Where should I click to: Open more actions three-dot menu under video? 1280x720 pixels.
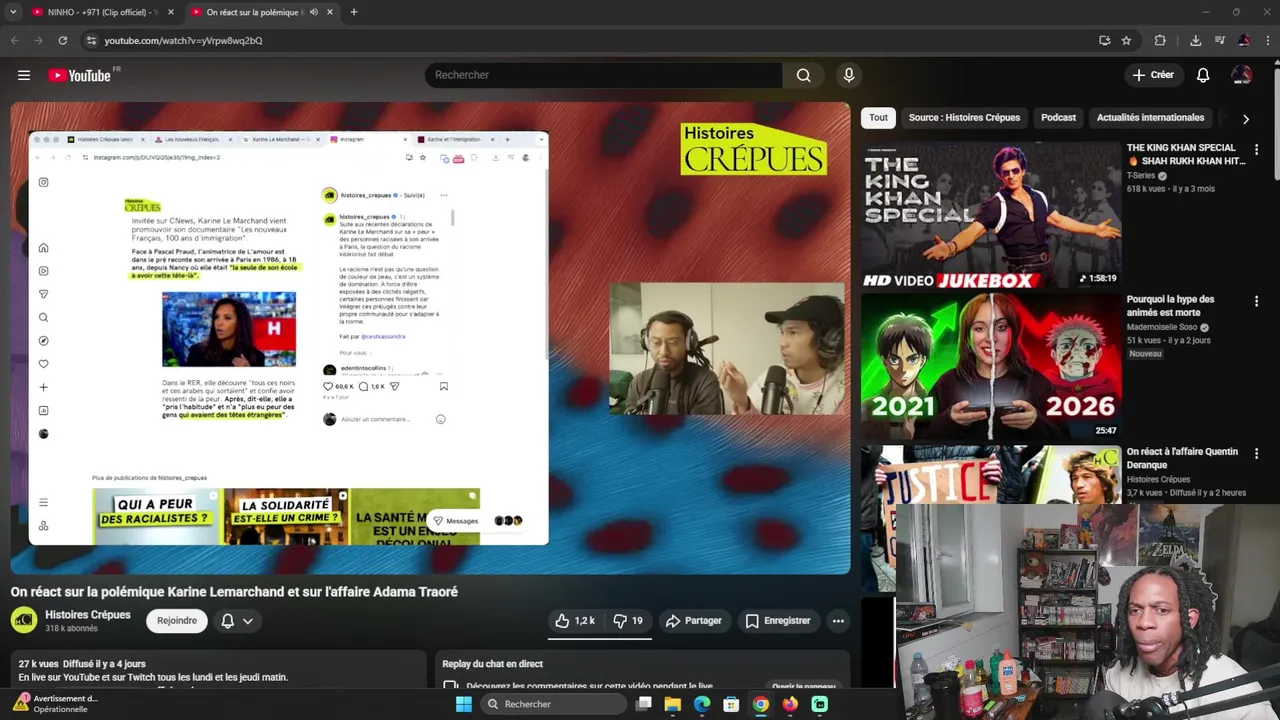pyautogui.click(x=838, y=621)
